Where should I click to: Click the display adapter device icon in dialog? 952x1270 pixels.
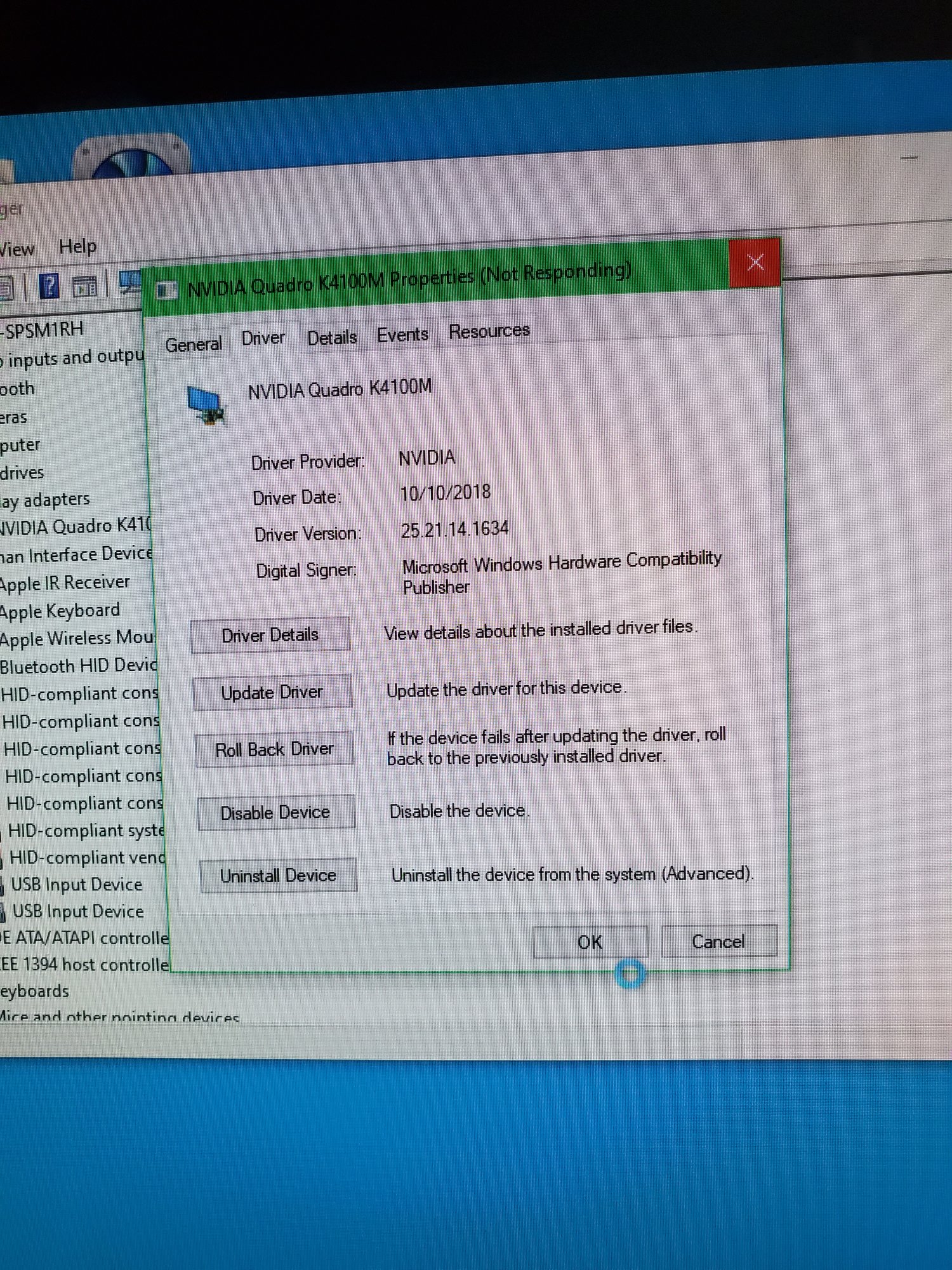coord(206,404)
